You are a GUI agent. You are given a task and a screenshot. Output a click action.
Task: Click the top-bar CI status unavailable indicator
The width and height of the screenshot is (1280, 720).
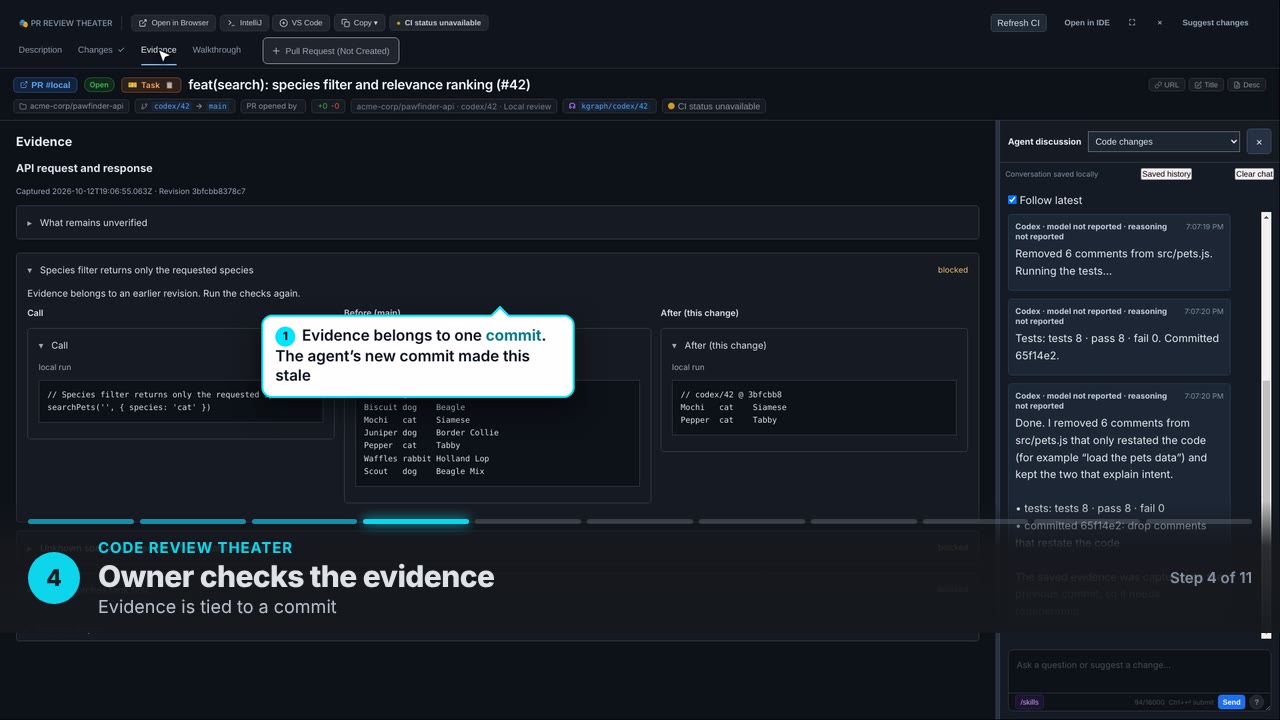(x=439, y=23)
